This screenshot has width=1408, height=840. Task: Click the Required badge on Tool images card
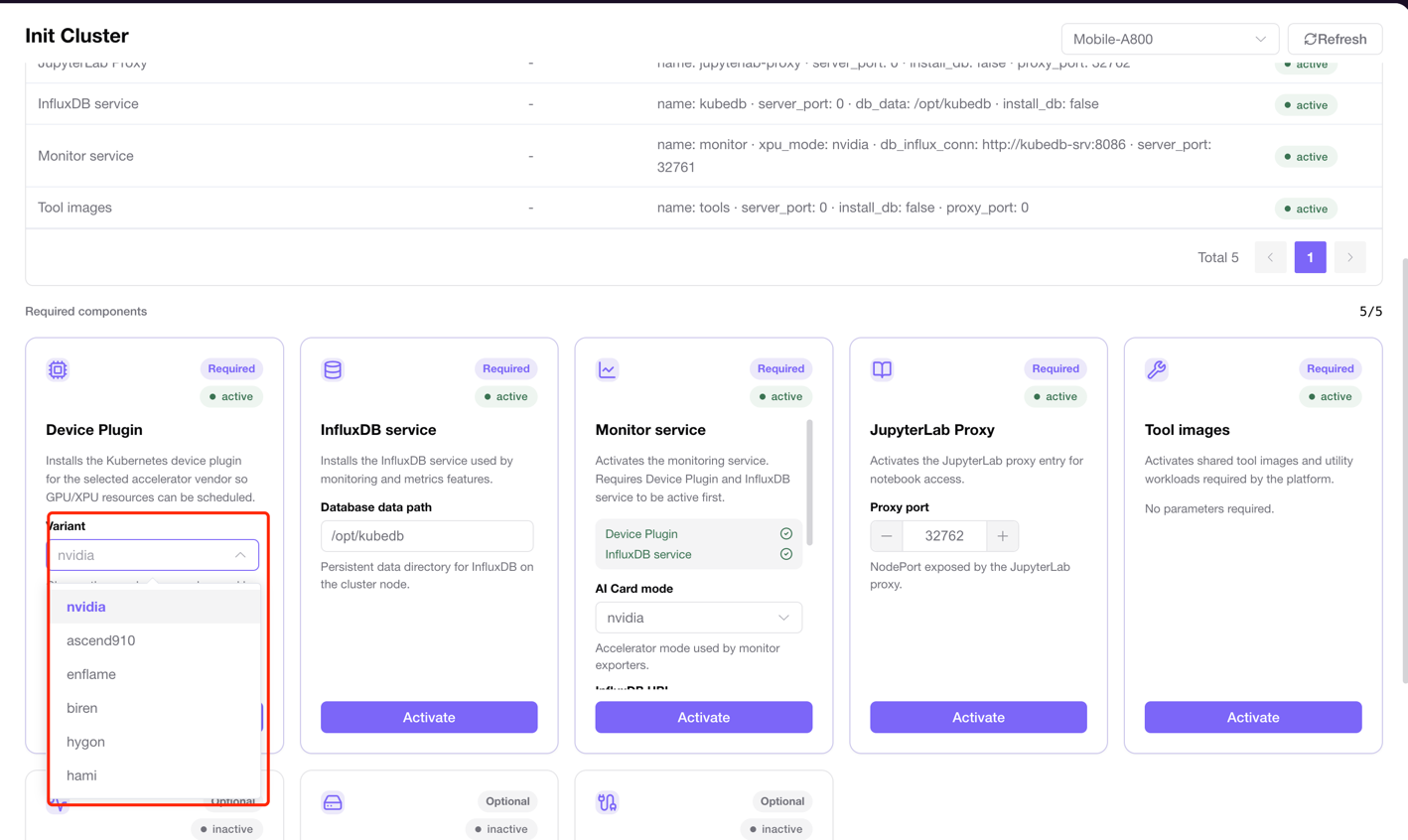click(1330, 368)
